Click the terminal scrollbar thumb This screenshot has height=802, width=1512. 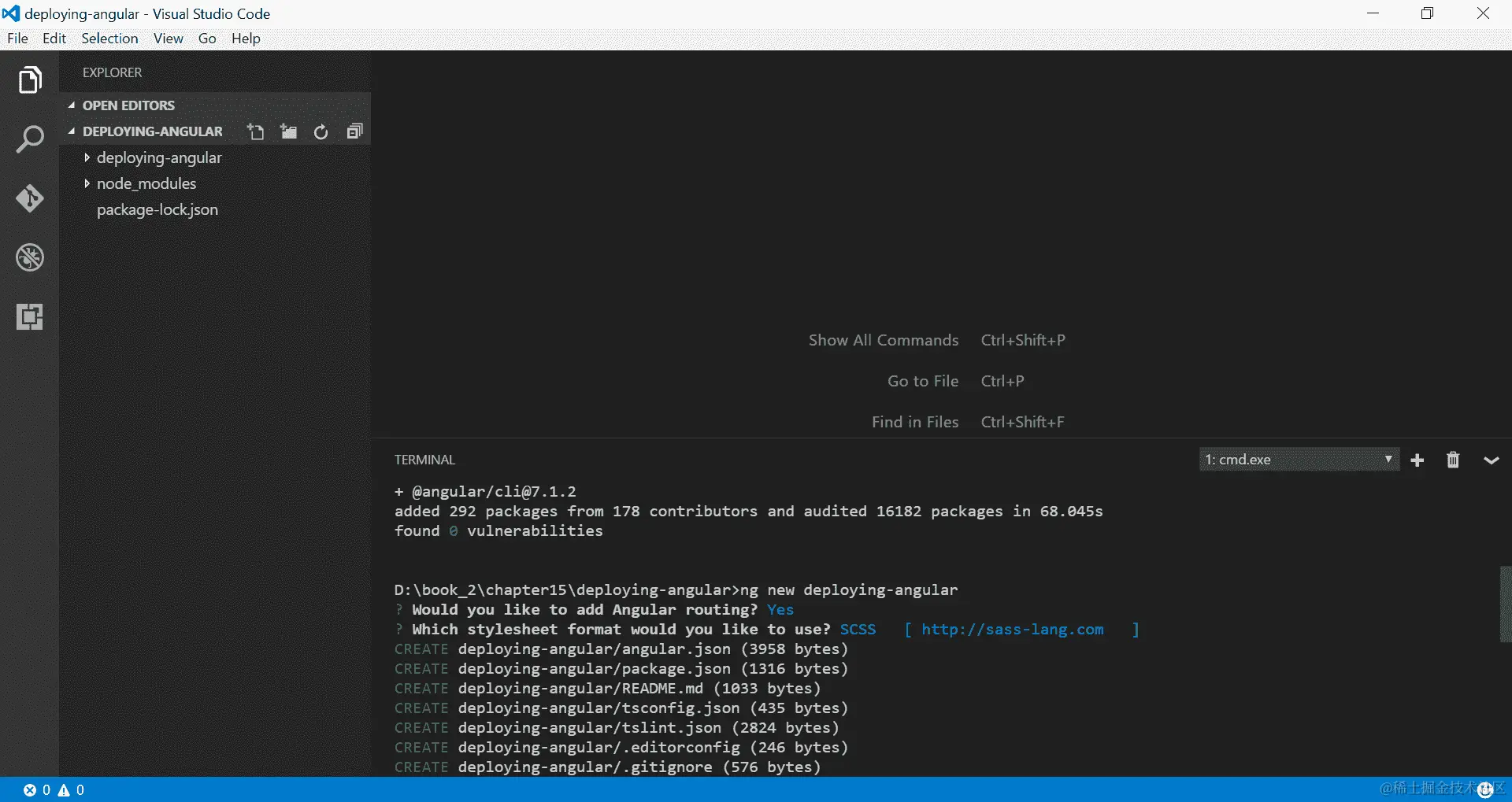coord(1506,604)
